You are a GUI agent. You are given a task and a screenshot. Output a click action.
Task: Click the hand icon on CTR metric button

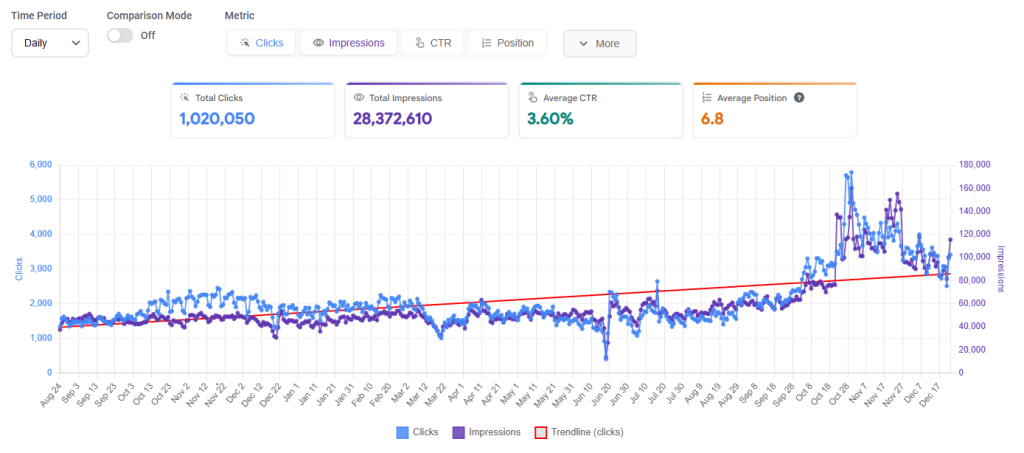pyautogui.click(x=419, y=43)
